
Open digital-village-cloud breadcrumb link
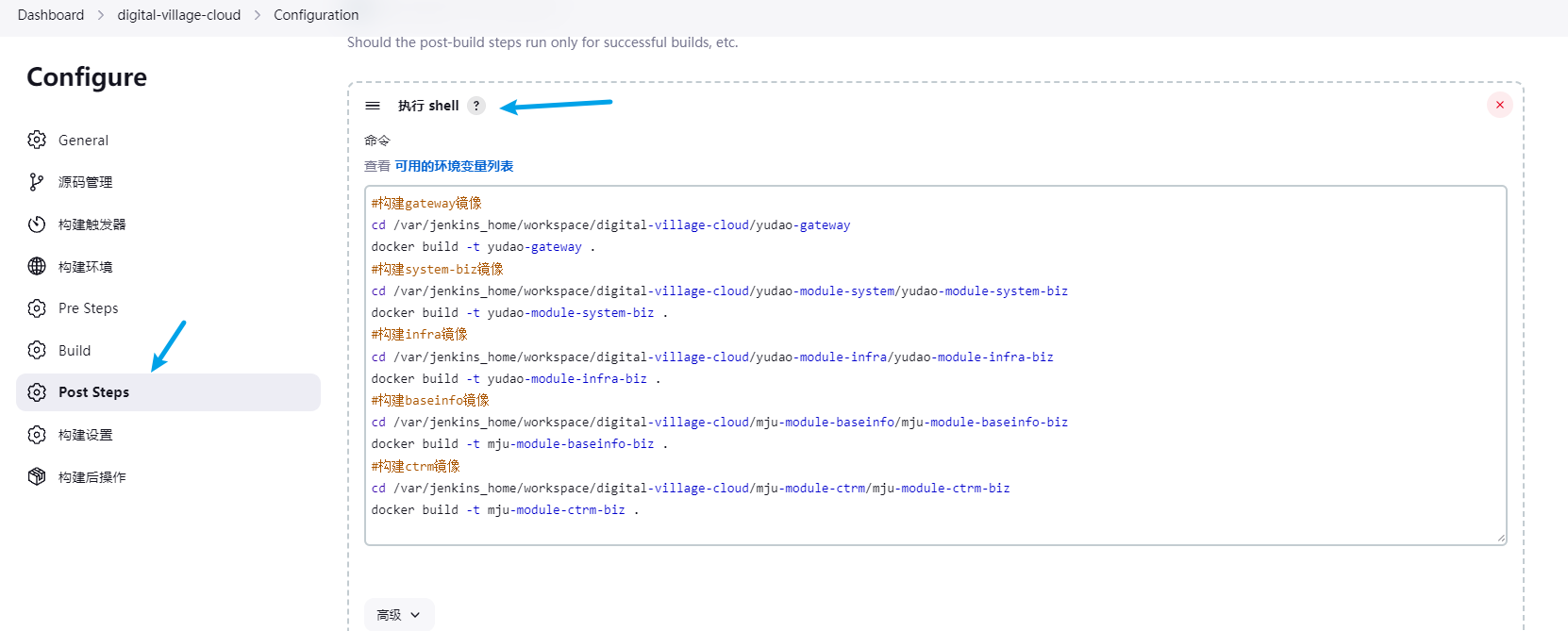point(178,15)
